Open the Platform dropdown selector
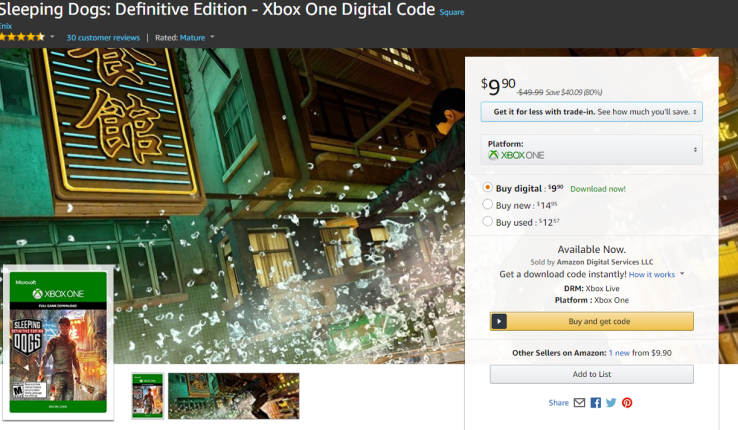 click(591, 150)
